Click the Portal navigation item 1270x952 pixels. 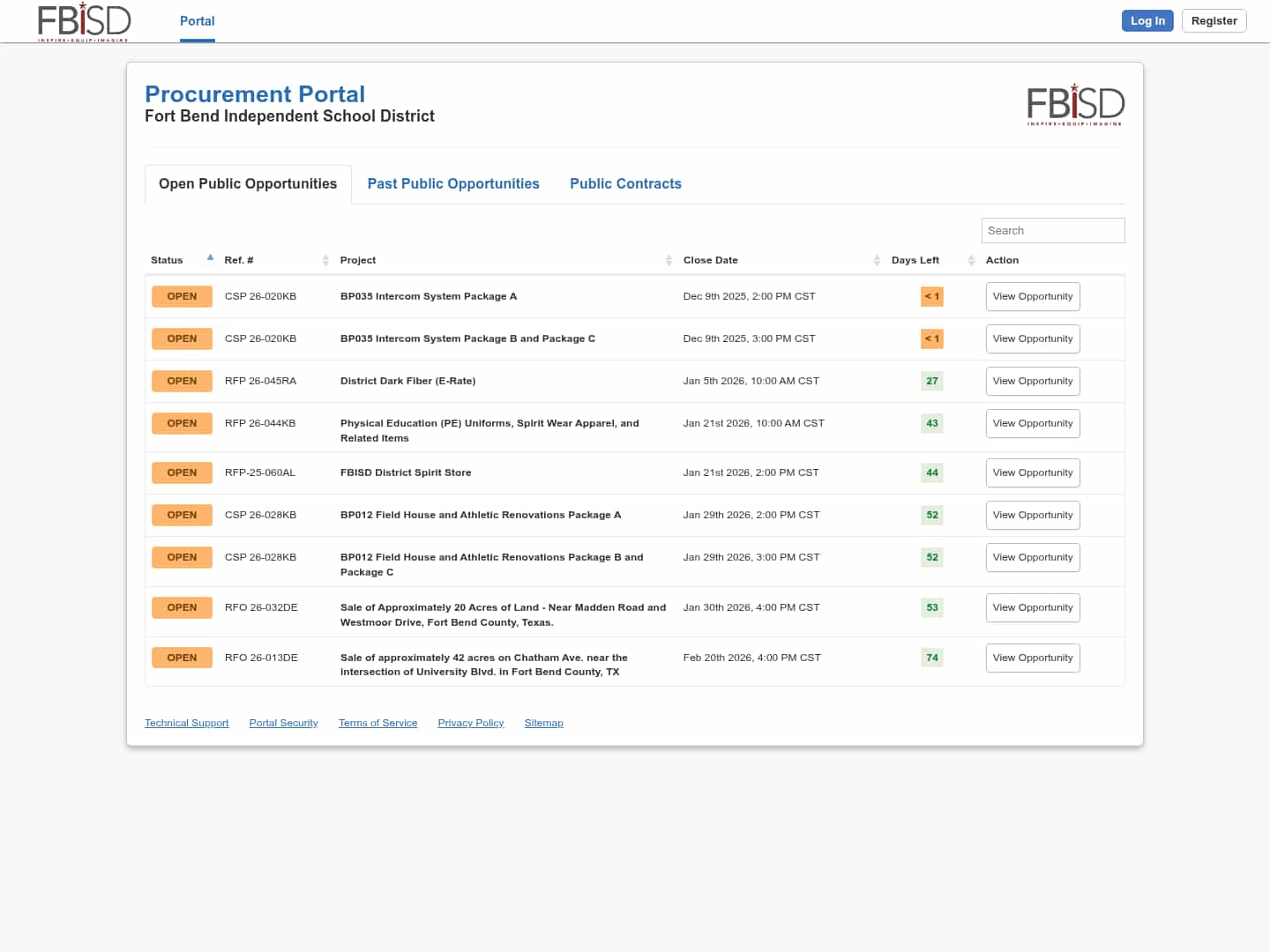click(198, 21)
